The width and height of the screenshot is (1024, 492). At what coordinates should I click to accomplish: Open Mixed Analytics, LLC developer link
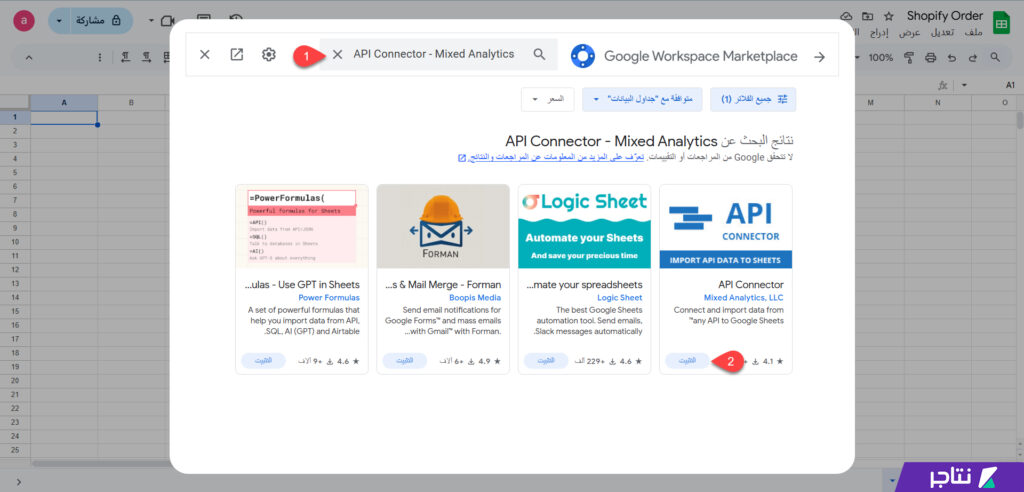[743, 298]
